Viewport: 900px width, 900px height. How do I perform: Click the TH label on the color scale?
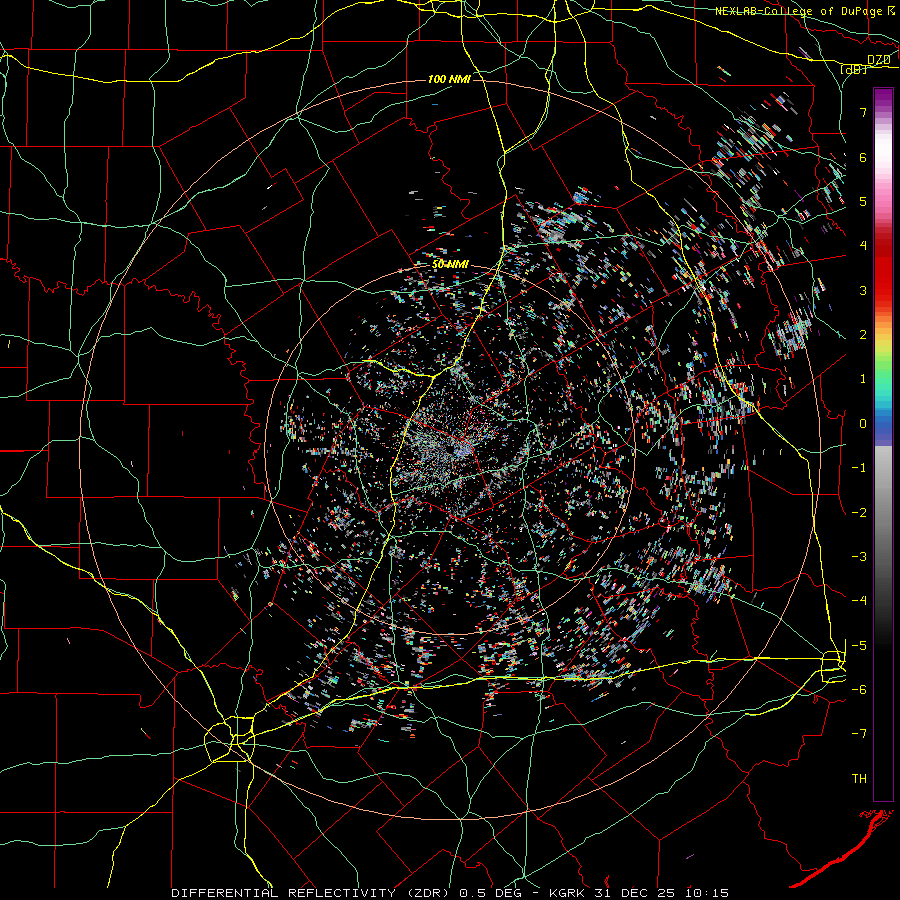pyautogui.click(x=859, y=779)
